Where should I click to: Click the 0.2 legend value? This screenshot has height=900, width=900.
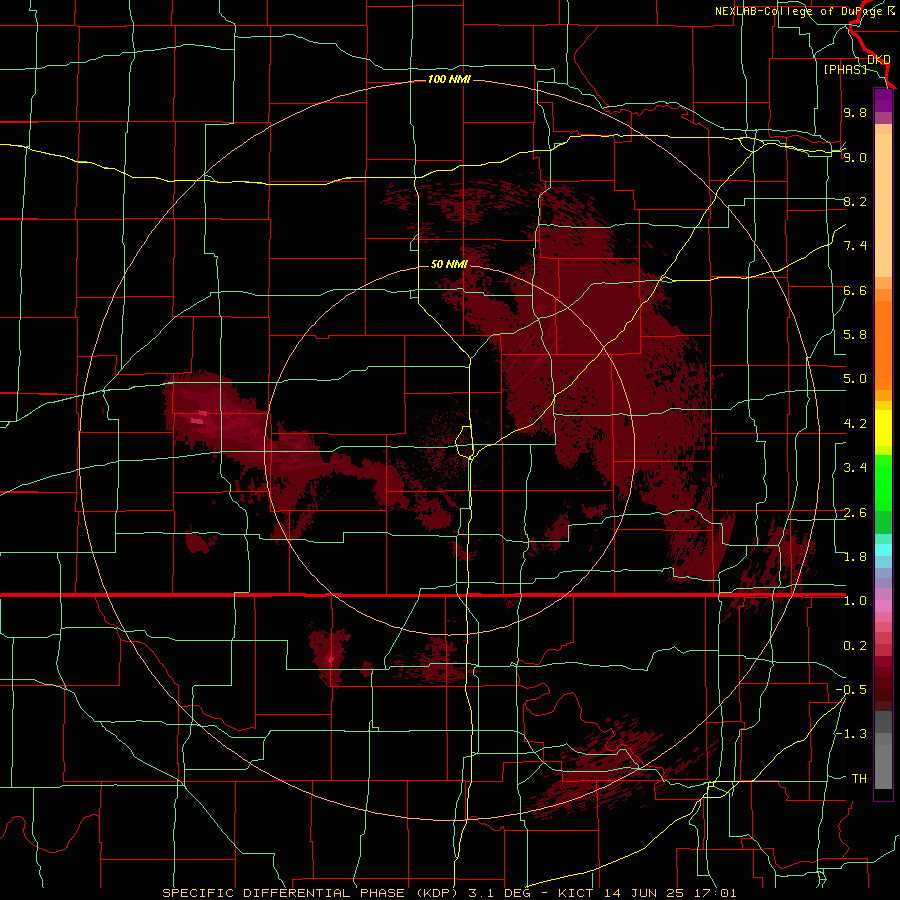coord(855,646)
